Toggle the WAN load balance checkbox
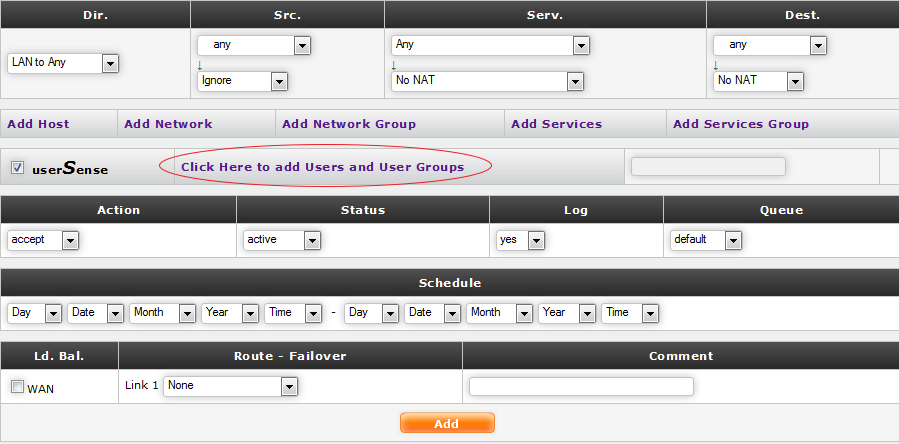899x444 pixels. [17, 387]
